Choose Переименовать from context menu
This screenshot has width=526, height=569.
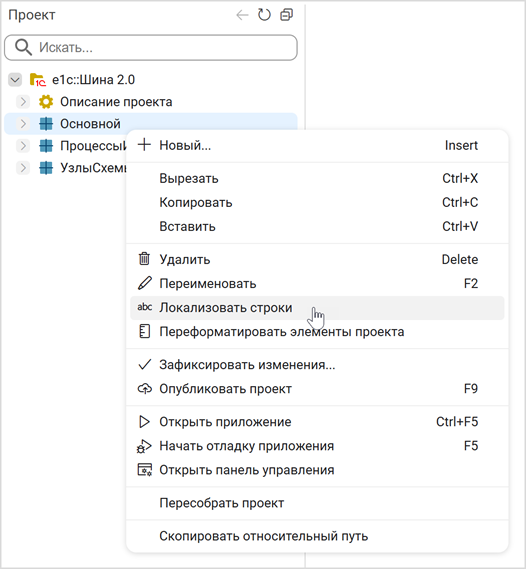[317, 283]
